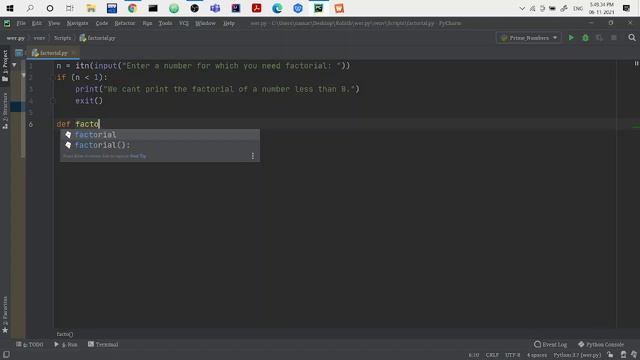Open File Explorer from the taskbar
Image resolution: width=640 pixels, height=360 pixels.
(x=91, y=8)
